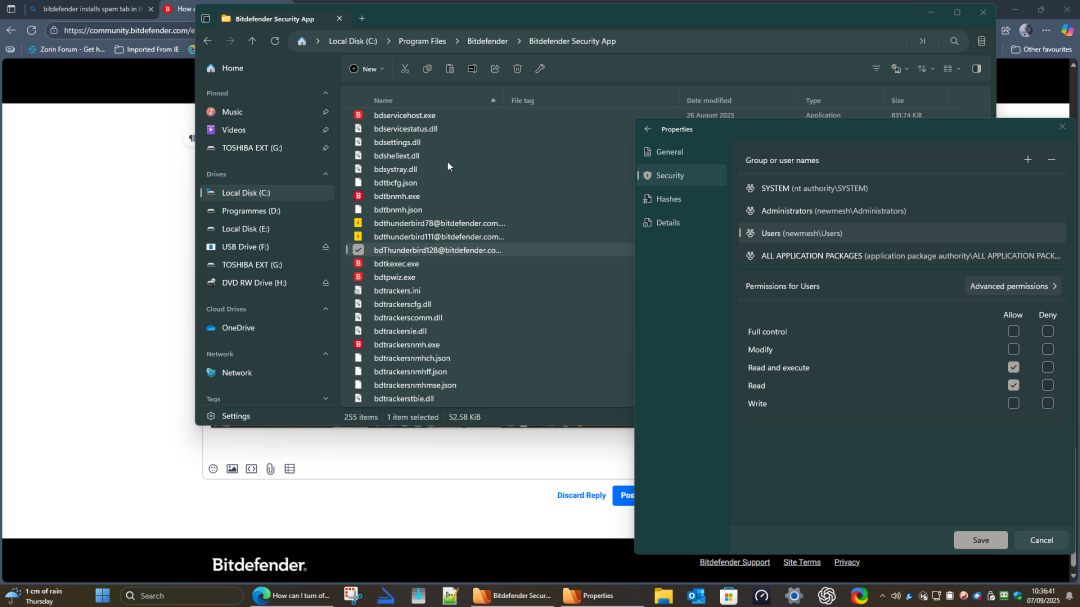
Task: Click the Paste clipboard icon
Action: pos(450,69)
